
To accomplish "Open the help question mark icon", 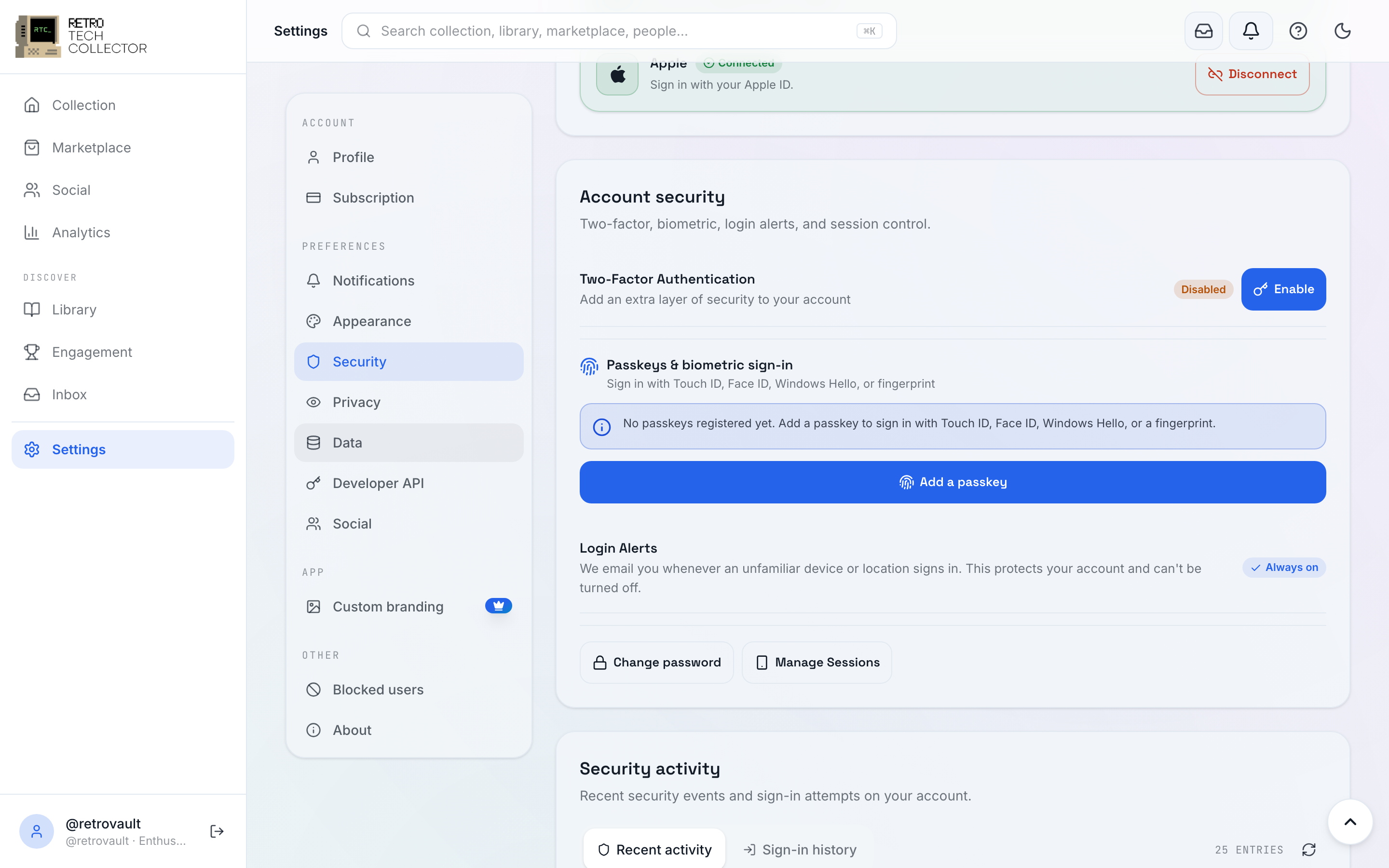I will [1298, 31].
